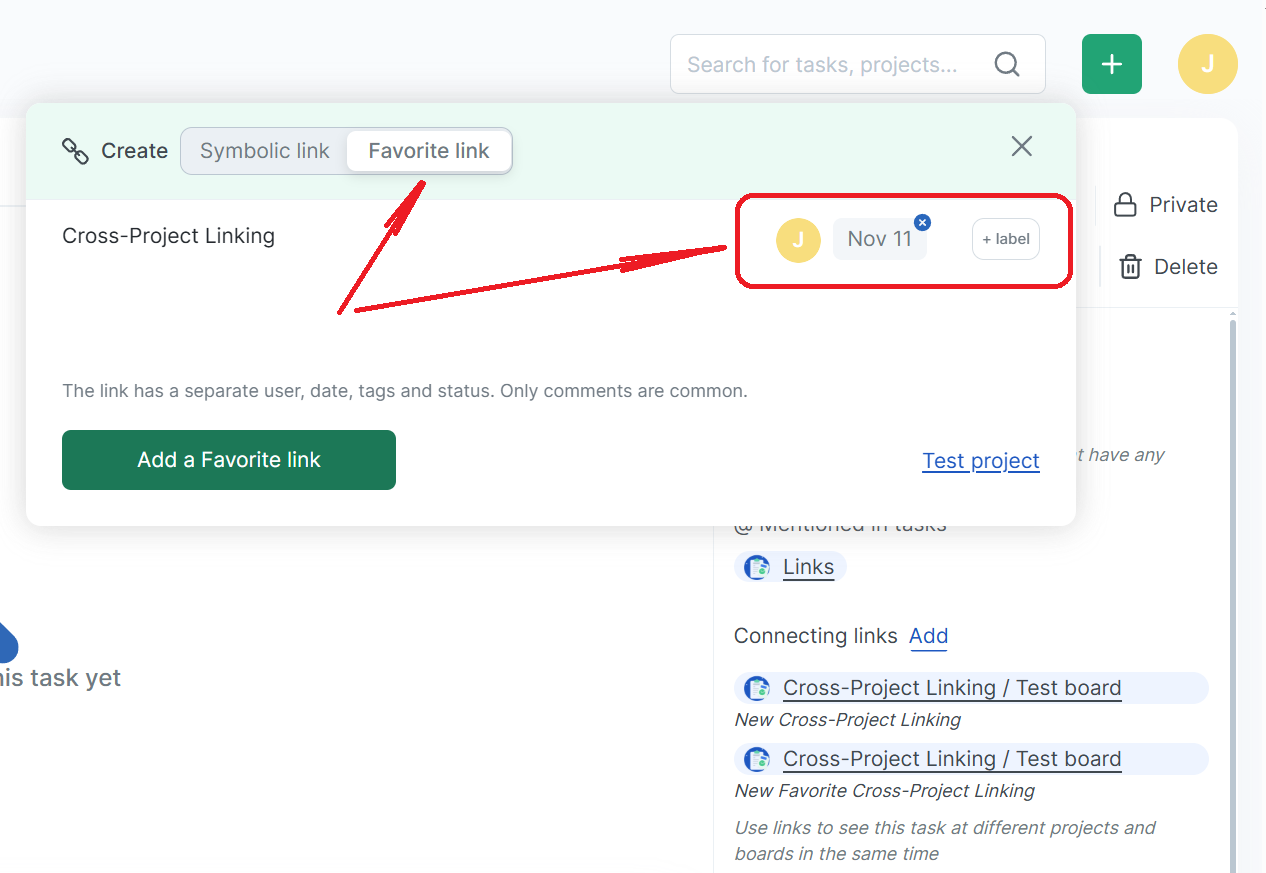Click the Links task icon
The image size is (1266, 873).
758,568
